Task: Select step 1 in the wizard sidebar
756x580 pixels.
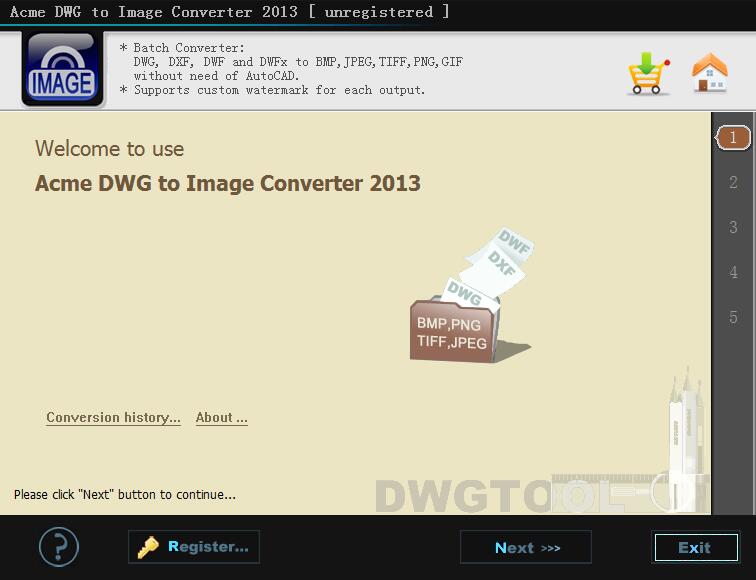Action: tap(733, 138)
